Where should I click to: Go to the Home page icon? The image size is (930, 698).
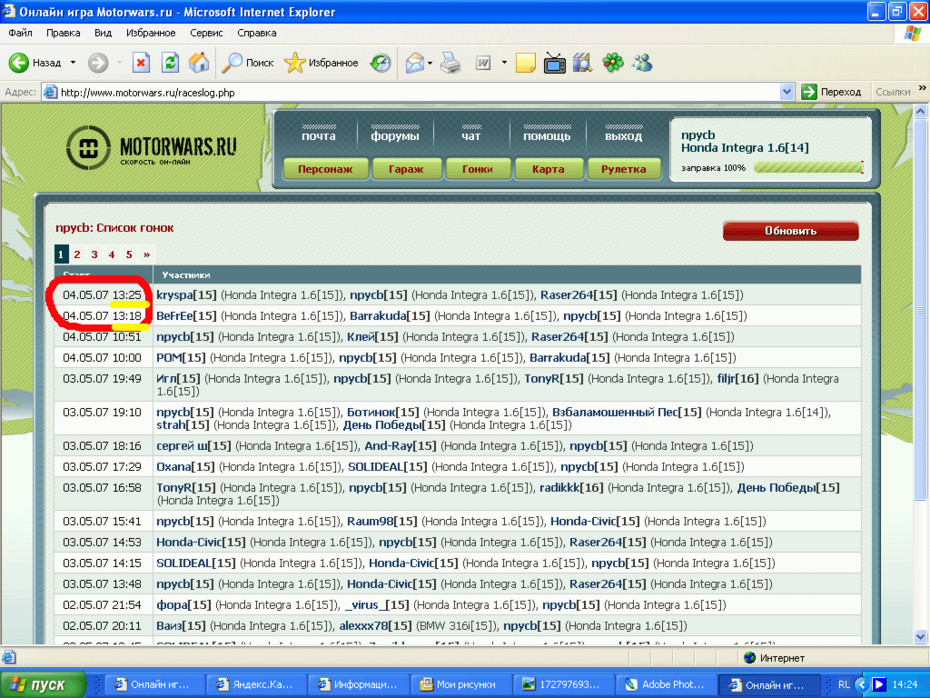point(199,63)
